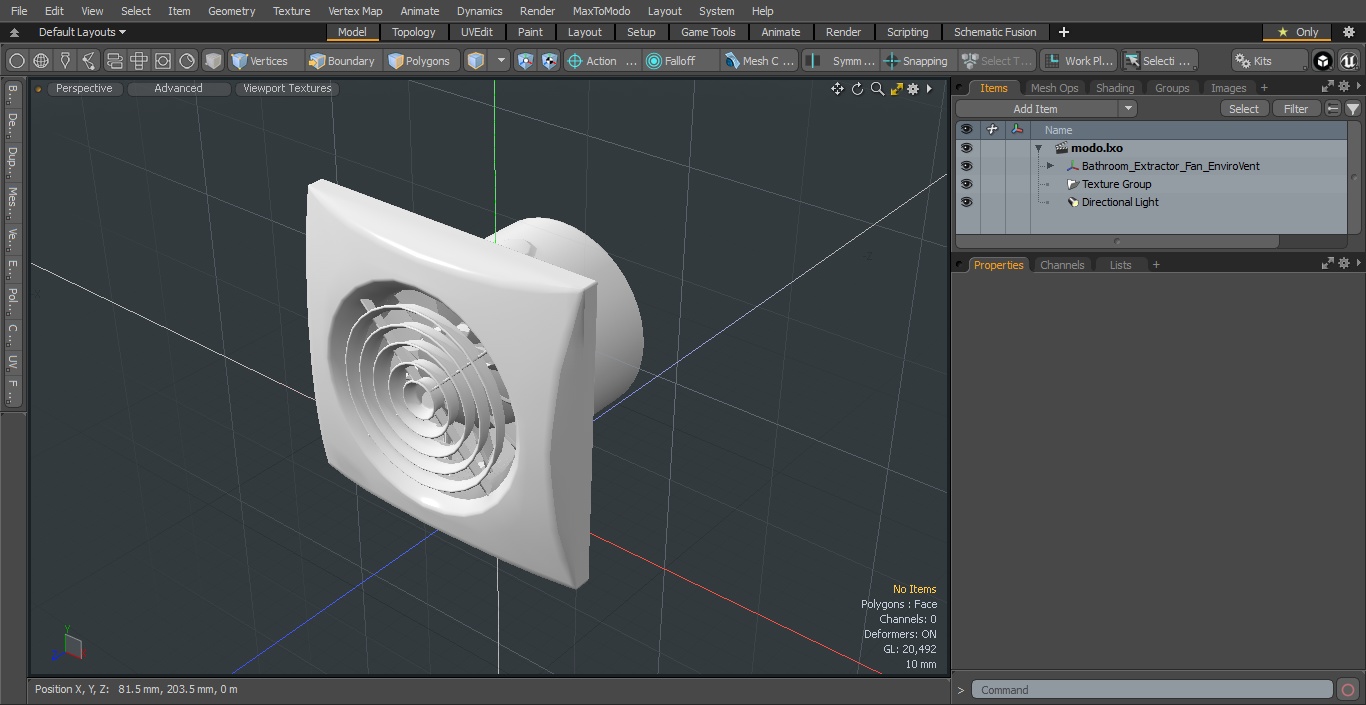Open the Action Center menu
This screenshot has width=1366, height=705.
coord(601,61)
